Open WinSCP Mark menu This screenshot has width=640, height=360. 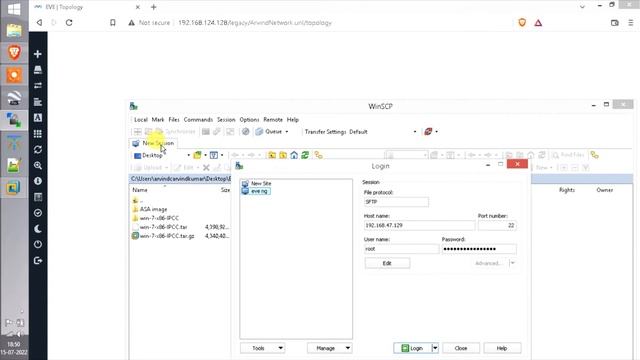coord(158,120)
